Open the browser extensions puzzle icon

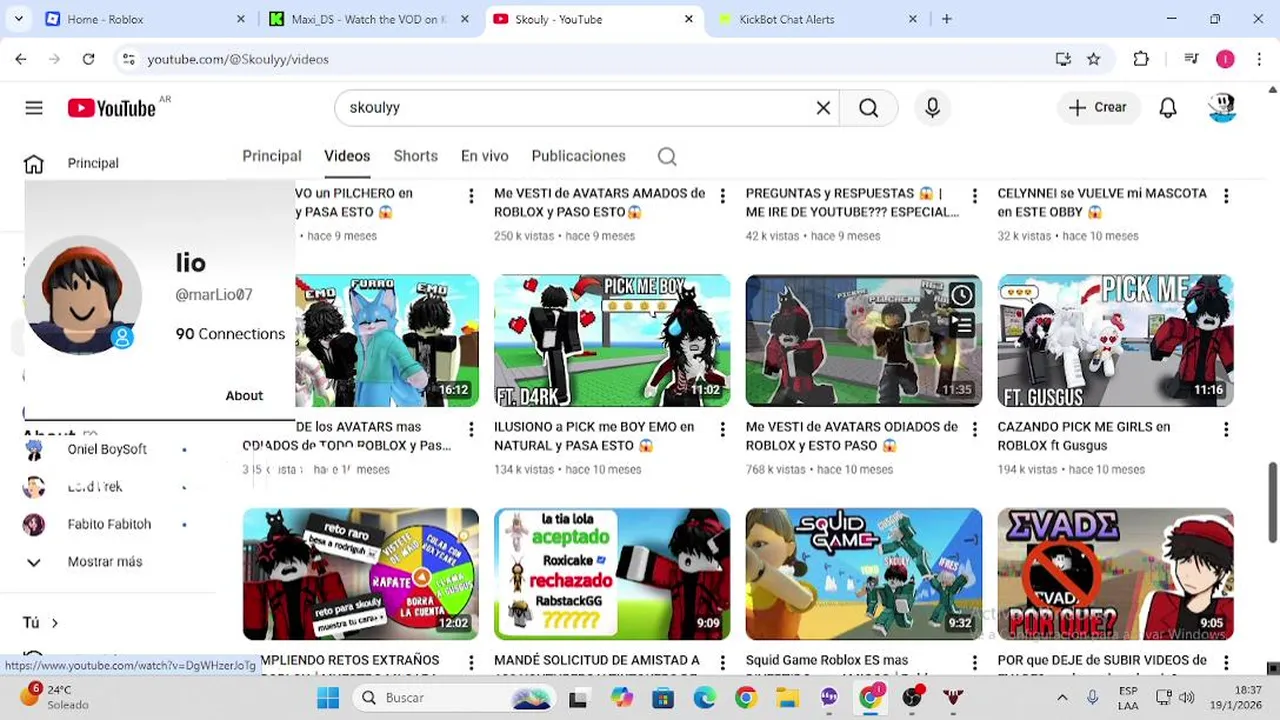point(1141,59)
